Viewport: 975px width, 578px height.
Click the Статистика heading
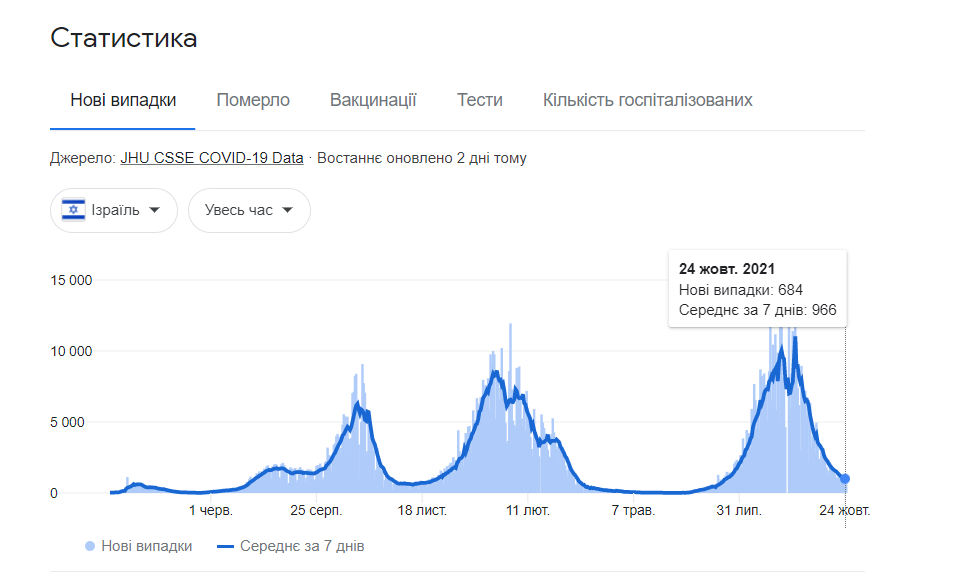pyautogui.click(x=123, y=38)
